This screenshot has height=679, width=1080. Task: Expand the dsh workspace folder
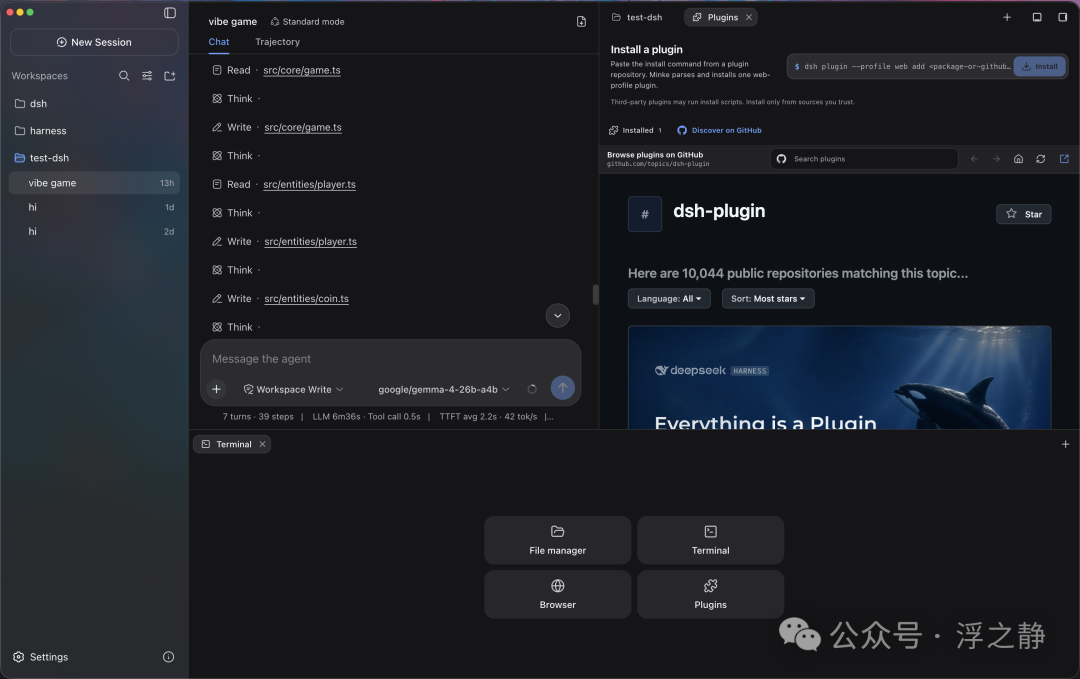[94, 103]
